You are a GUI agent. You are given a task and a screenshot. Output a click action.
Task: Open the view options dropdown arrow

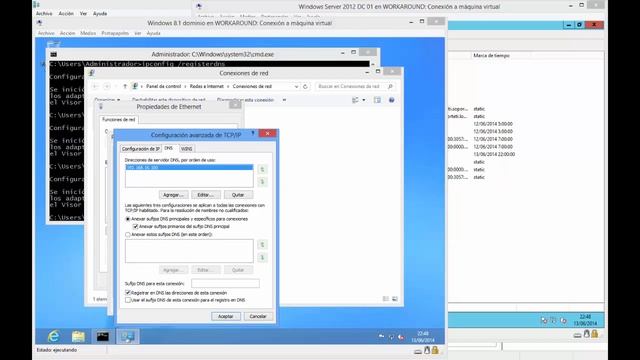point(364,100)
